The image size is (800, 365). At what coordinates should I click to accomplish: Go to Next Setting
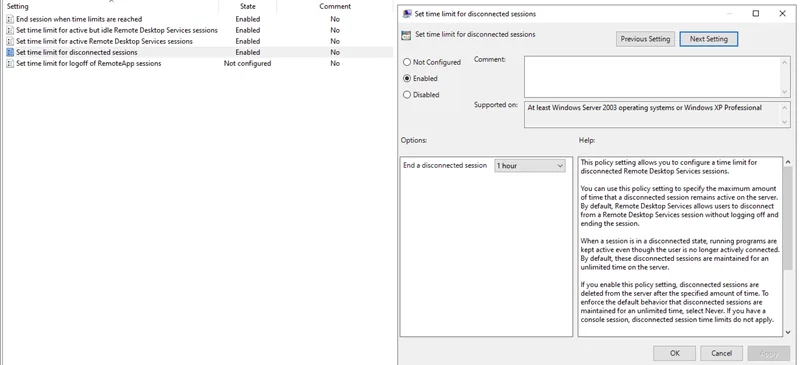(x=708, y=39)
